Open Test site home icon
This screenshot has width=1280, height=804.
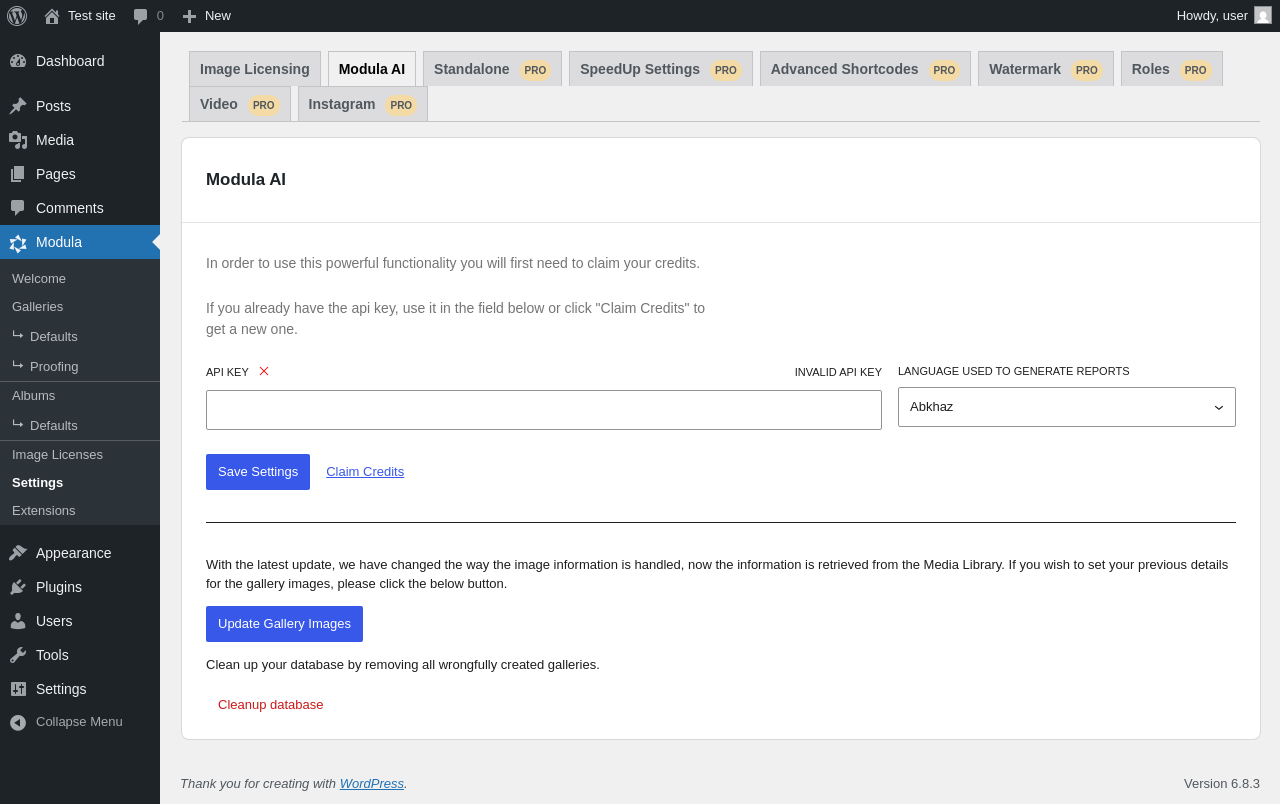52,16
